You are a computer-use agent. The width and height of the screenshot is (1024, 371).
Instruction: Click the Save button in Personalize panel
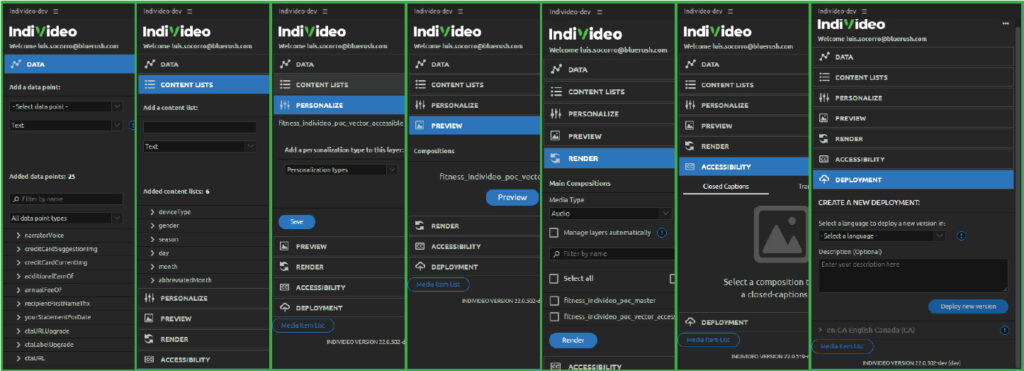pyautogui.click(x=297, y=222)
